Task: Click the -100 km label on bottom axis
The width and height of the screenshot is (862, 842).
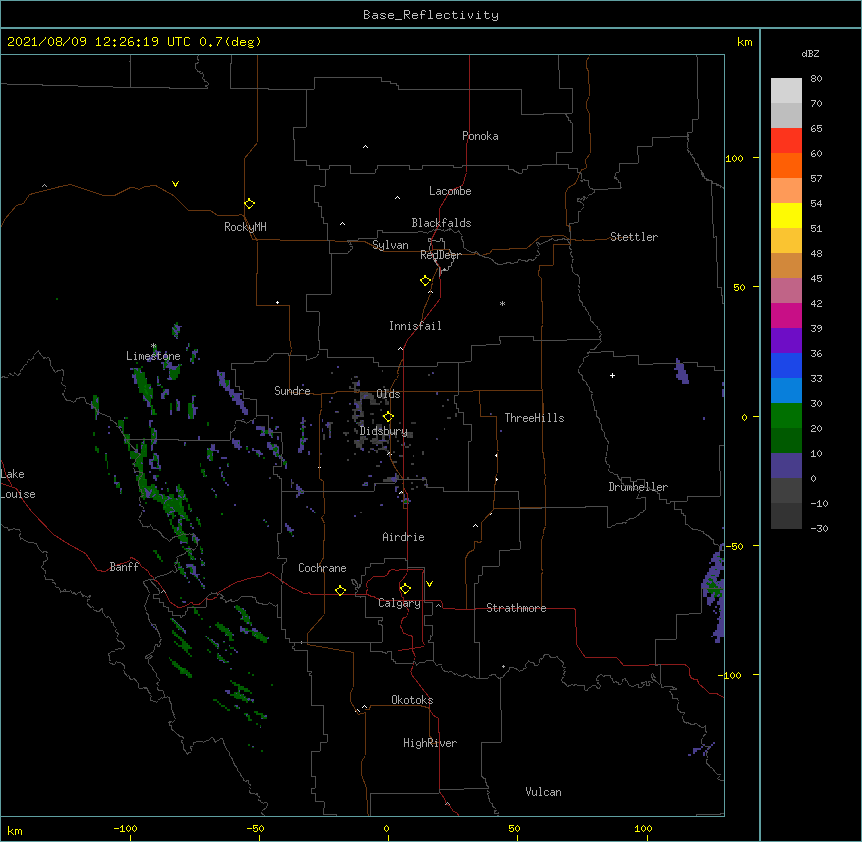Action: (125, 828)
